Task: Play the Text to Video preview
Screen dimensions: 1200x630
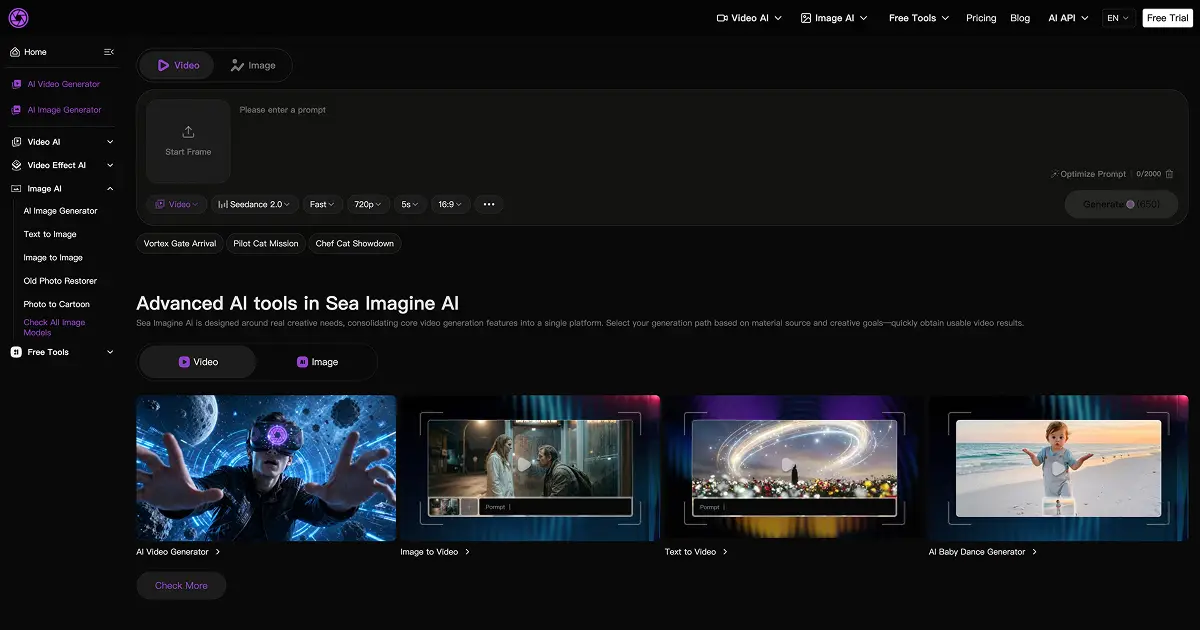Action: (788, 464)
